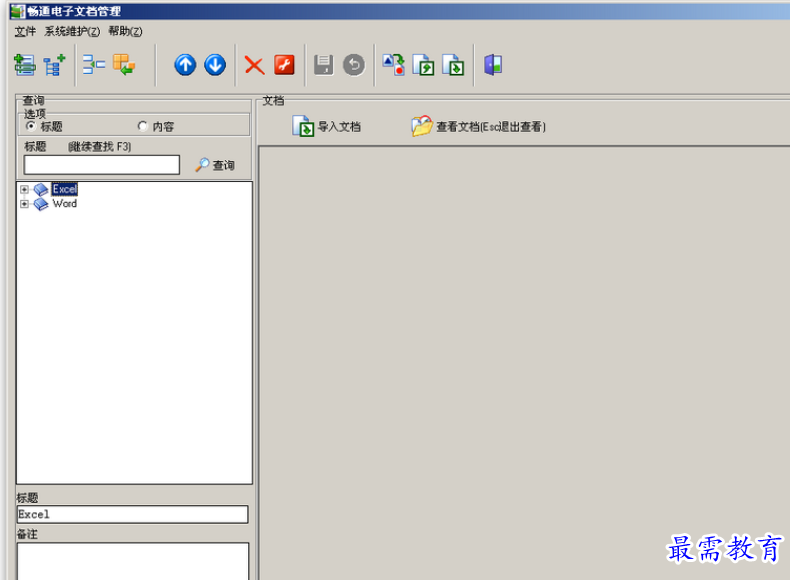The width and height of the screenshot is (790, 580).
Task: Move node up with blue up arrow
Action: [x=185, y=65]
